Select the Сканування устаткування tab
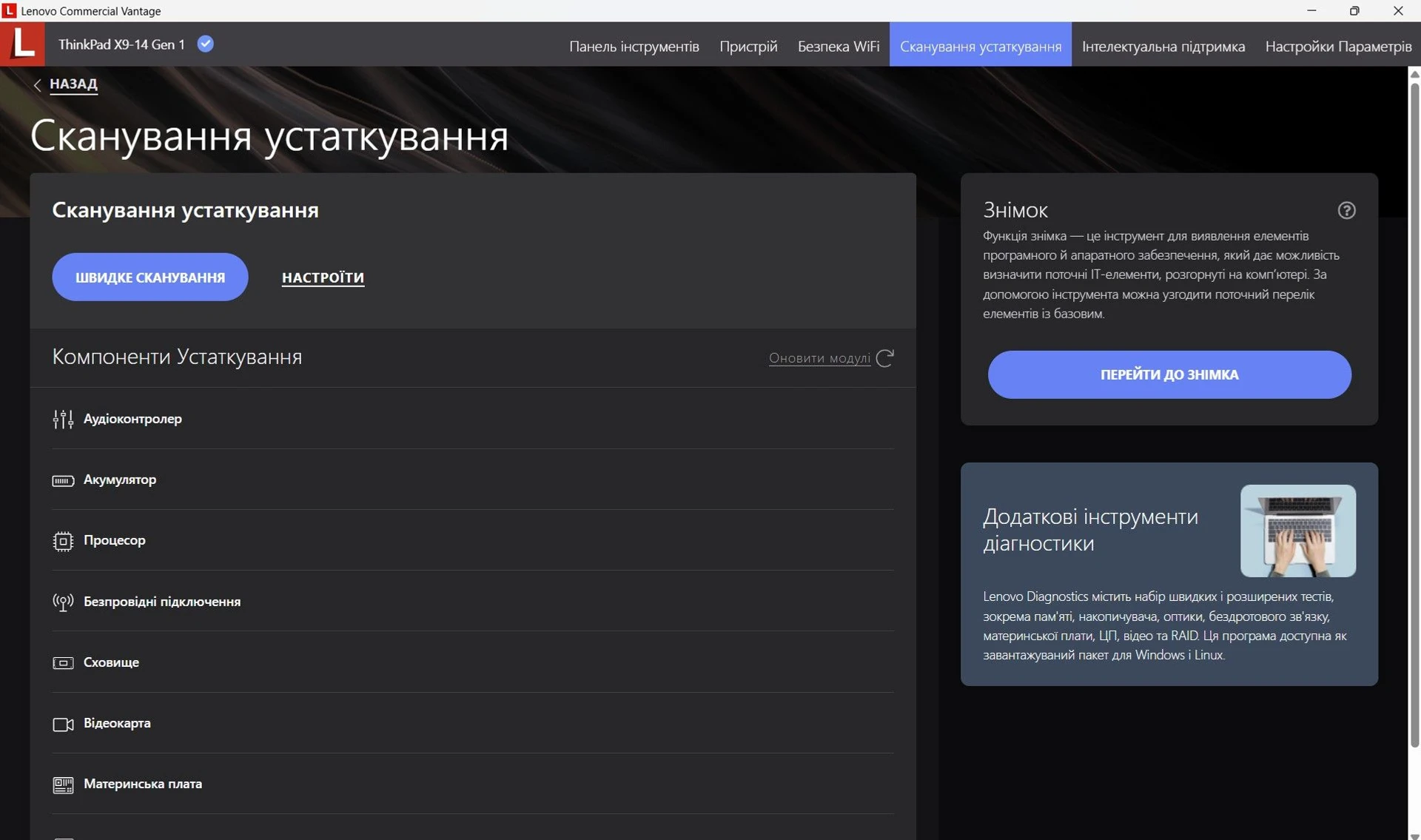1421x840 pixels. [980, 46]
